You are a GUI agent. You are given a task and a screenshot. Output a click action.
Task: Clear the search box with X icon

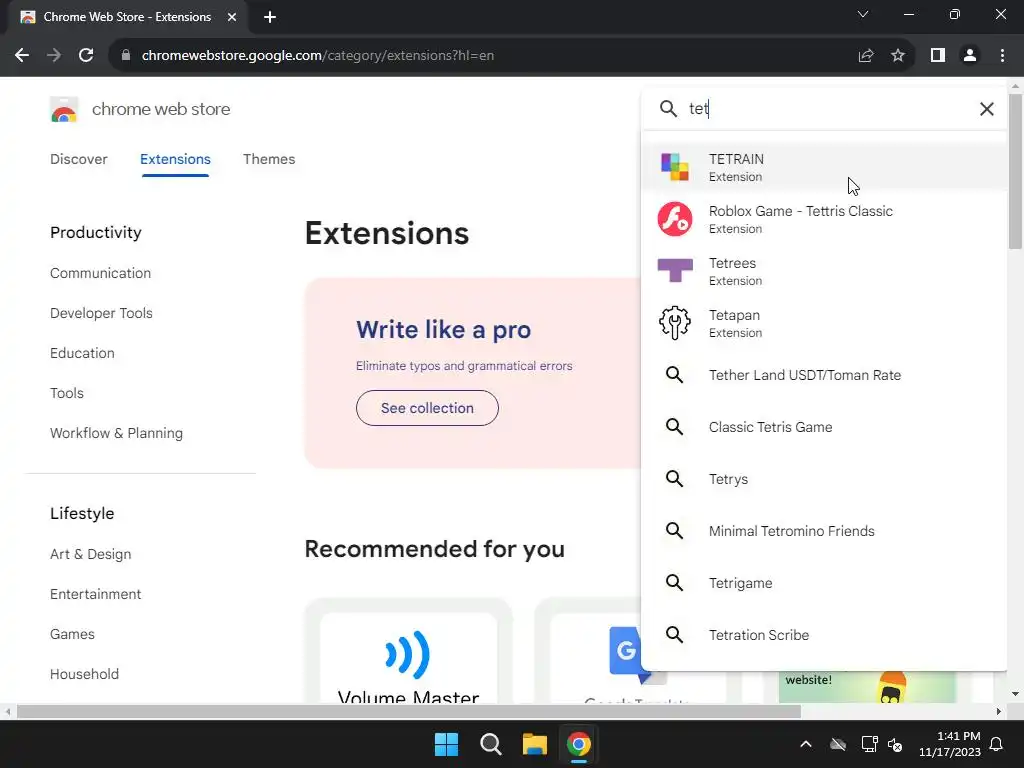987,109
